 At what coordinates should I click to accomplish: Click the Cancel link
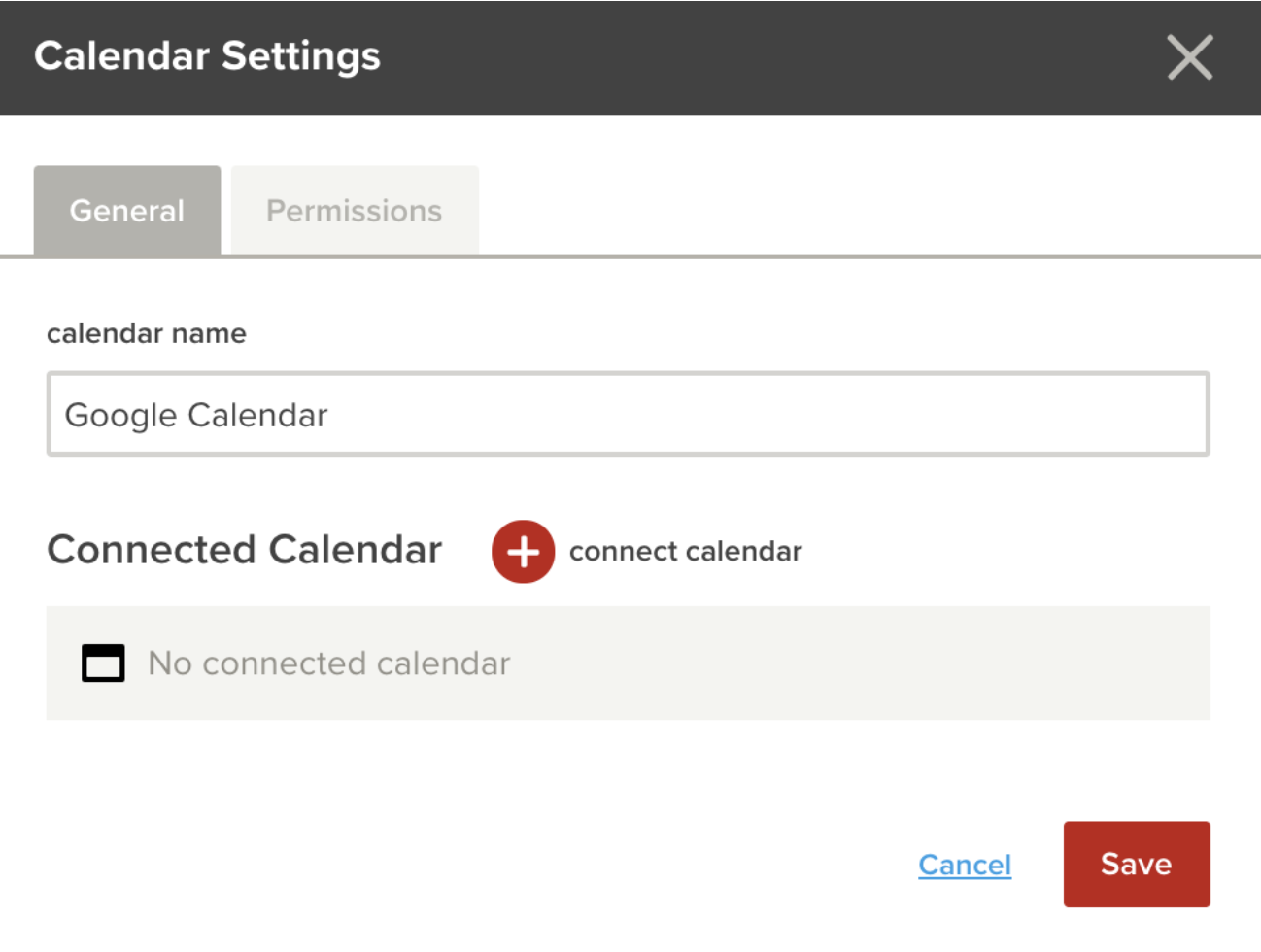pos(965,865)
